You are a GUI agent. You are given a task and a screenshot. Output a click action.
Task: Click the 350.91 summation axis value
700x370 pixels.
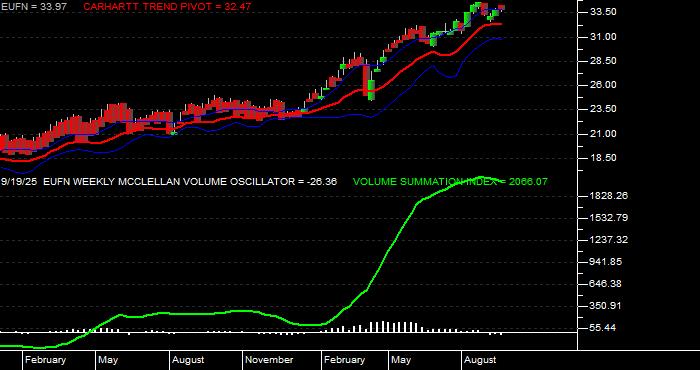[x=606, y=306]
